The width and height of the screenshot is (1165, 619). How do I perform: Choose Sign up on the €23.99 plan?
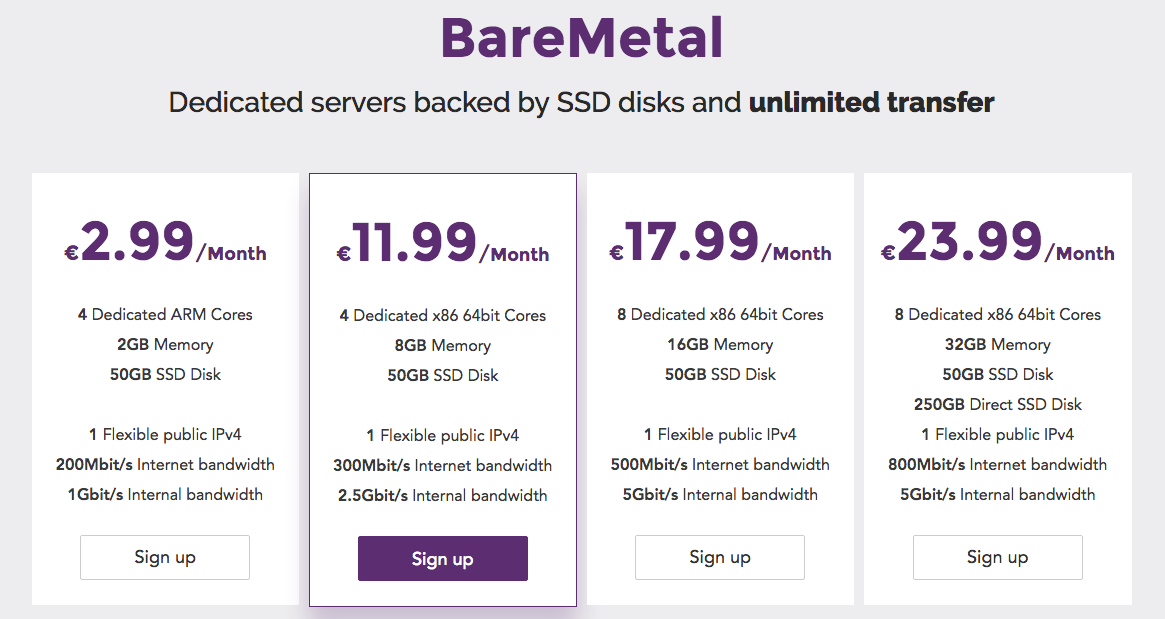998,557
